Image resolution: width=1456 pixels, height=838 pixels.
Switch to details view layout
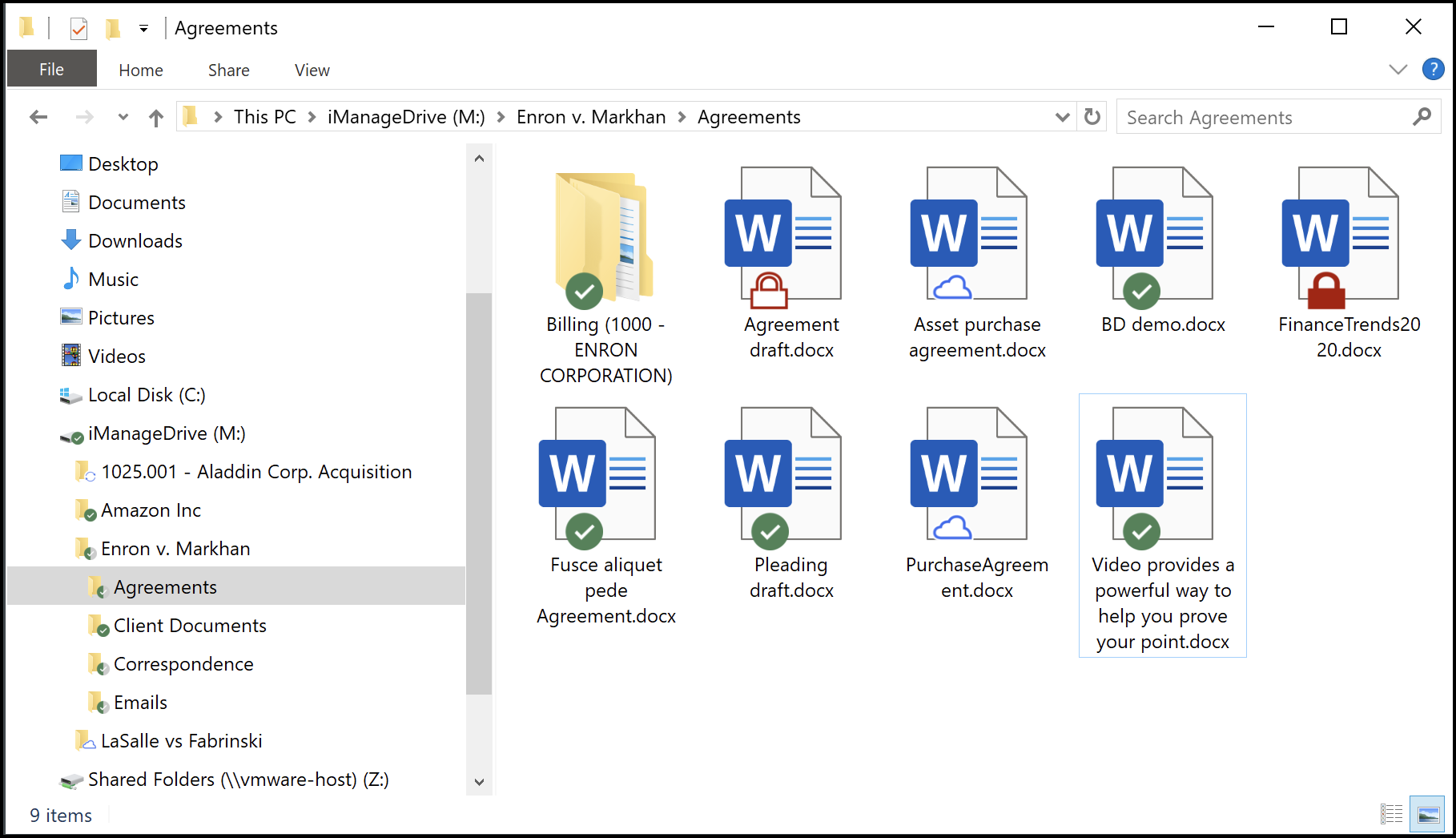[1391, 815]
